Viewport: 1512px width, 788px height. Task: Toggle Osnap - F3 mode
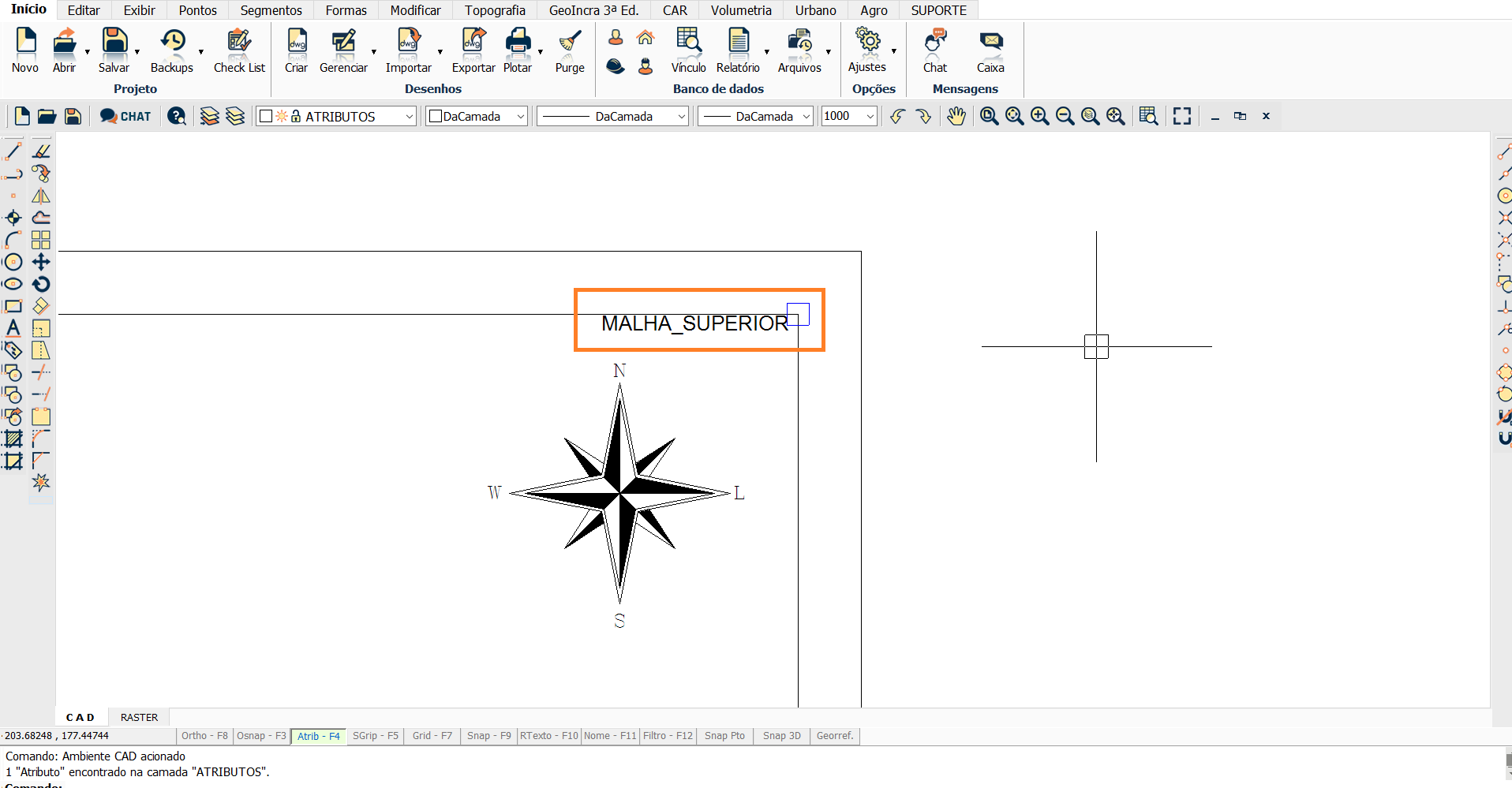coord(261,736)
